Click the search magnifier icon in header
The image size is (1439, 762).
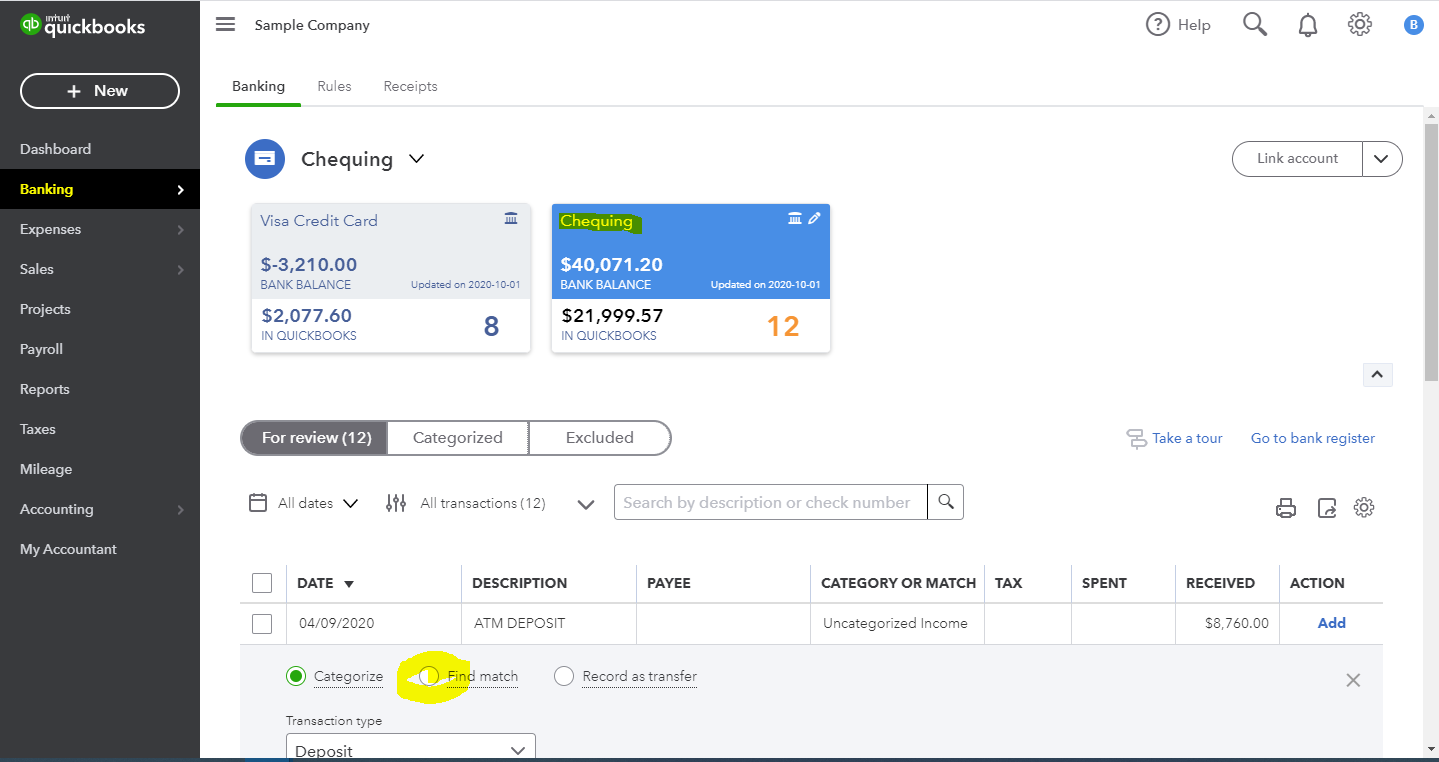1255,24
